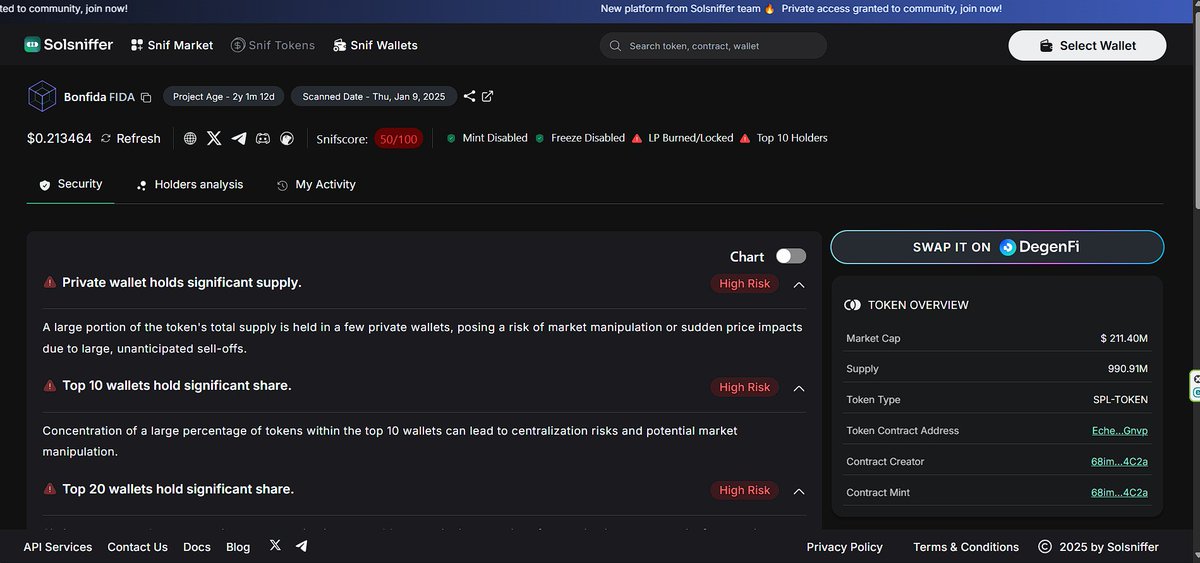Copy the FIDA token address icon
This screenshot has height=563, width=1200.
(x=146, y=98)
